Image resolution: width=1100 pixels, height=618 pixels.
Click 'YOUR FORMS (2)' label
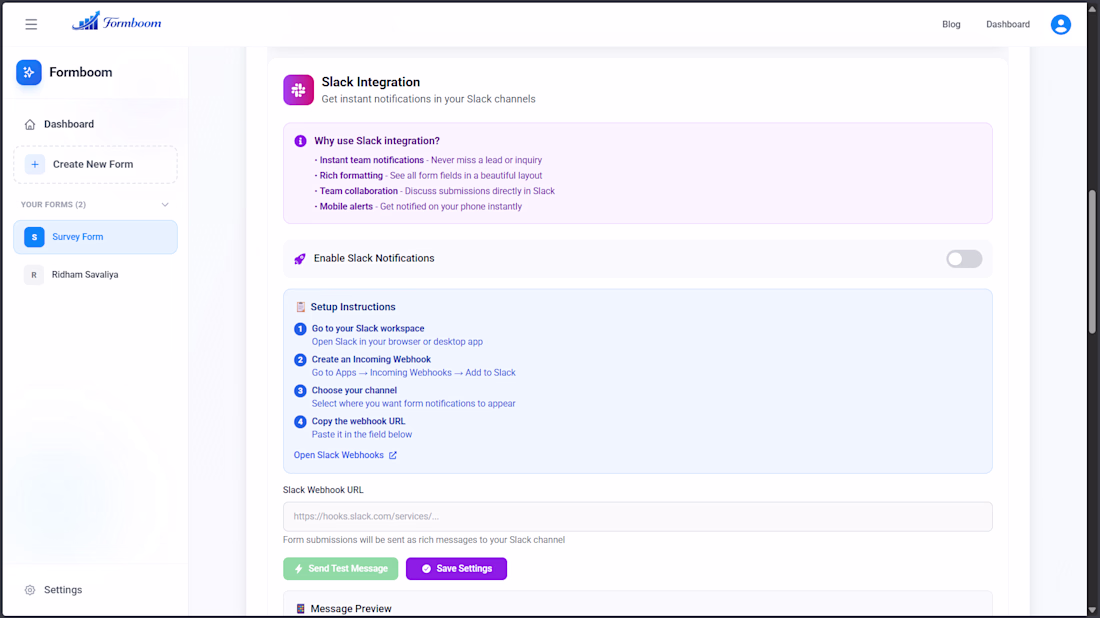[x=53, y=205]
